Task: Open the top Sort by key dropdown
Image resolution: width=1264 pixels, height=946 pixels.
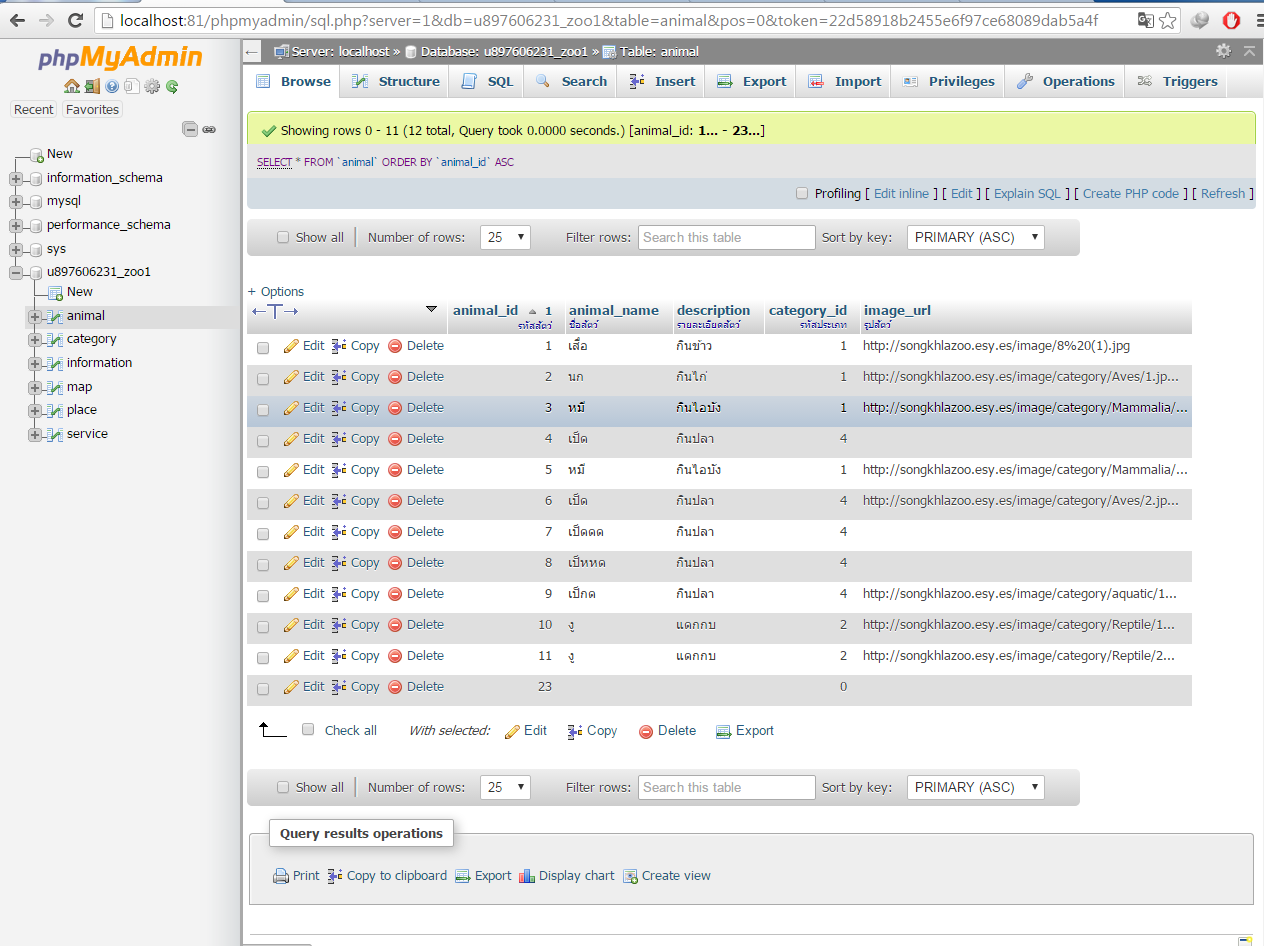Action: (975, 237)
